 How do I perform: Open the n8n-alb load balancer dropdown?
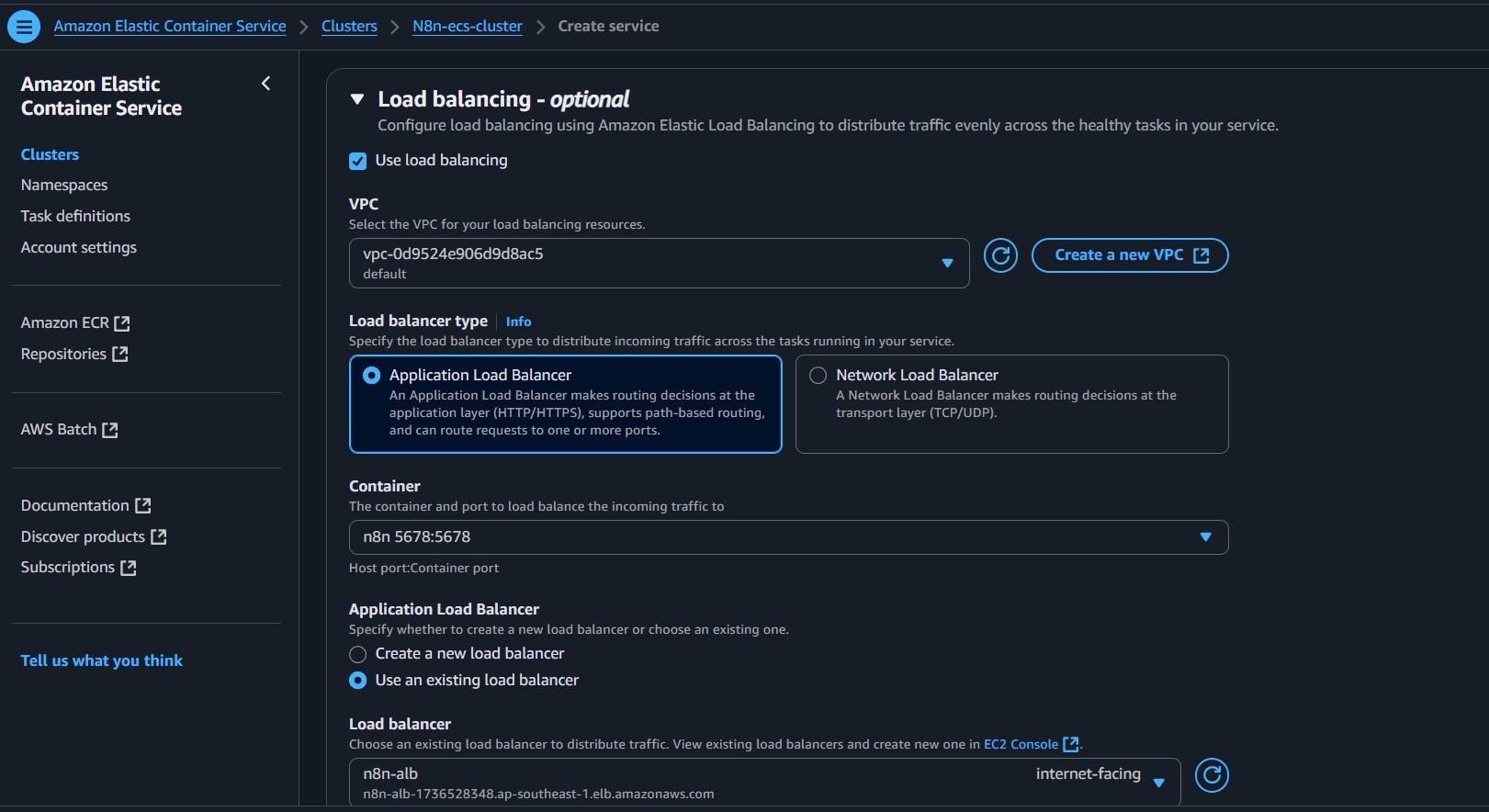pyautogui.click(x=764, y=783)
